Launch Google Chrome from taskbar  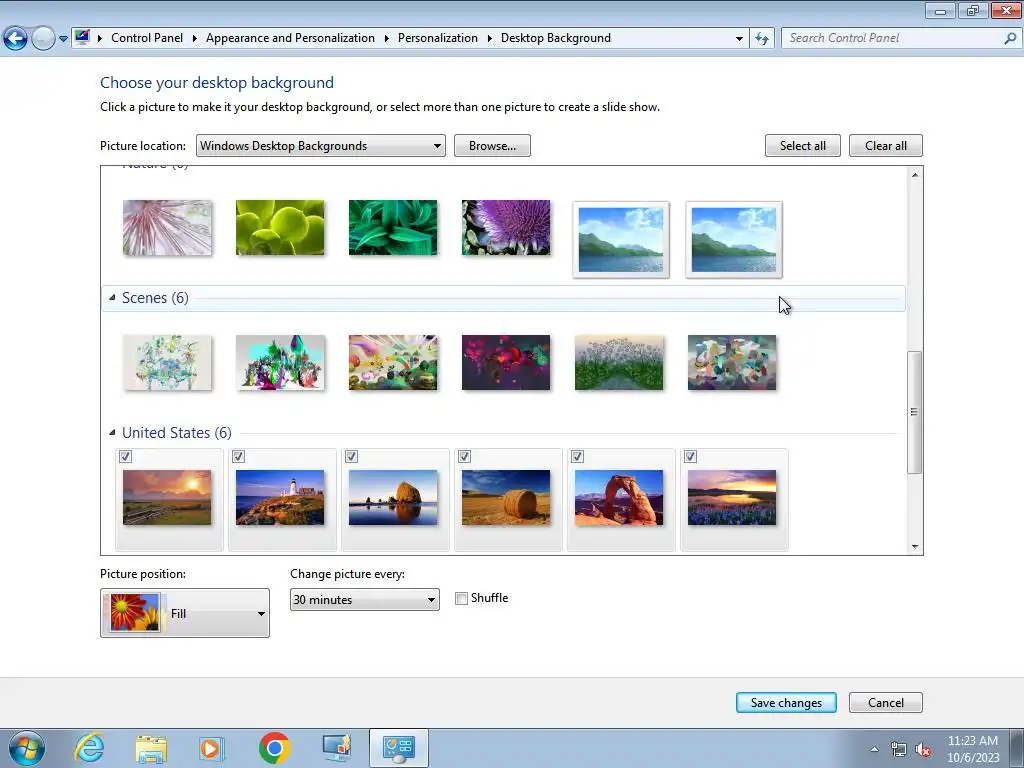click(x=274, y=748)
